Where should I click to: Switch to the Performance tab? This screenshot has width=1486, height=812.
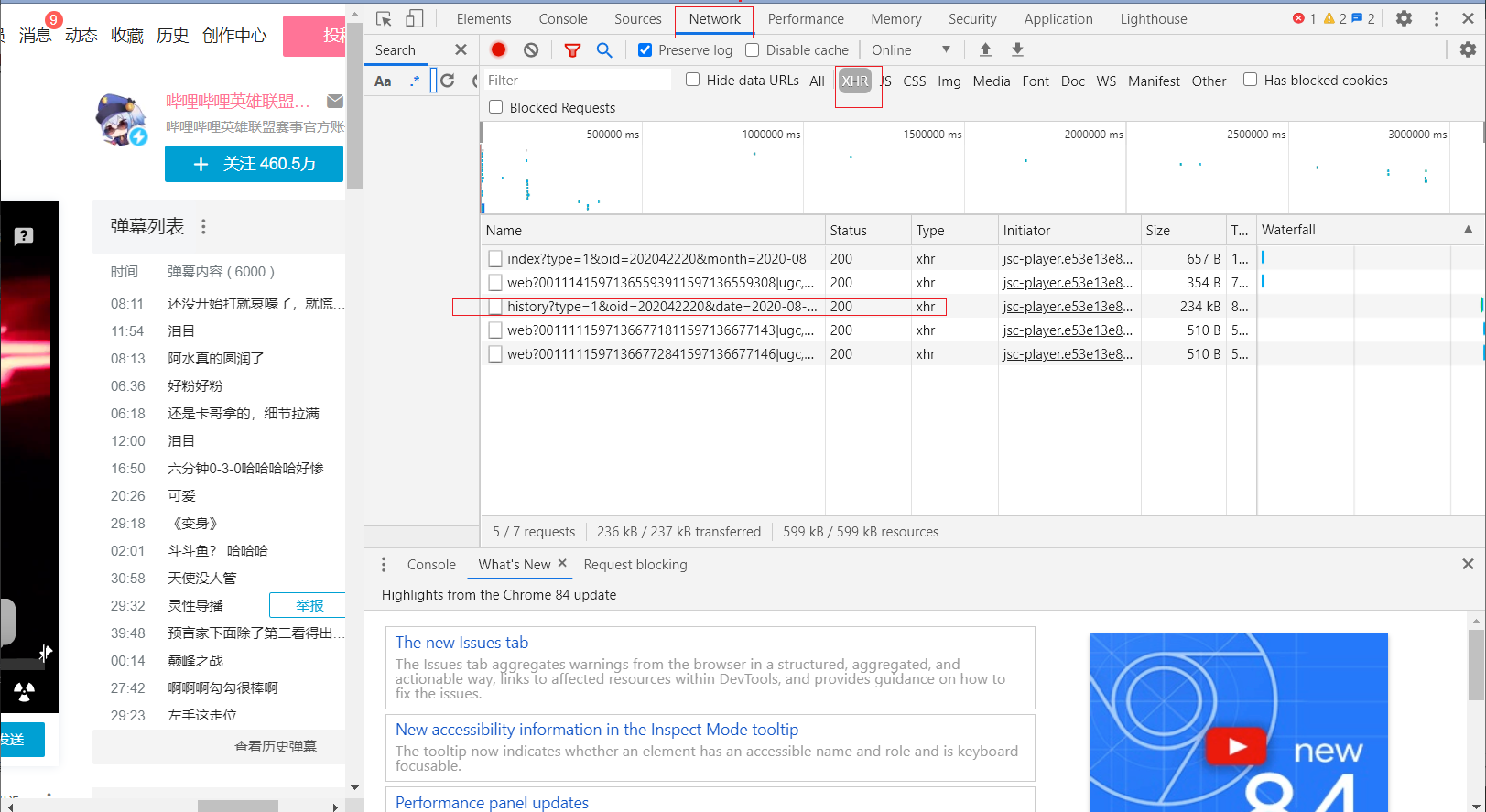click(806, 19)
